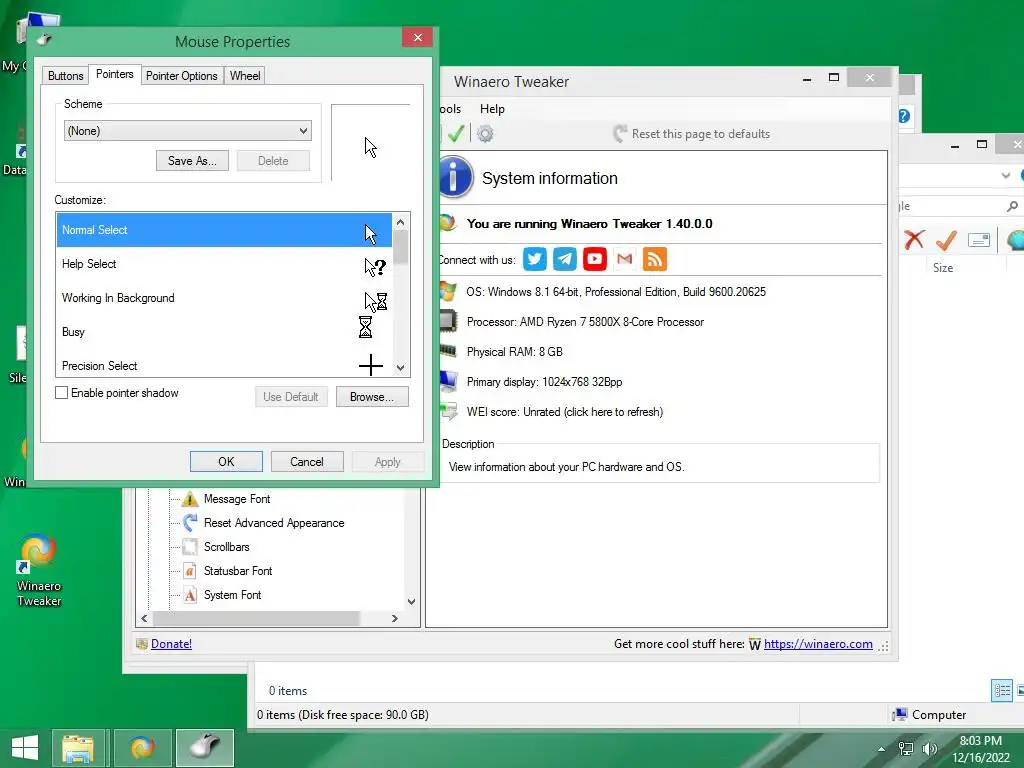Viewport: 1024px width, 768px height.
Task: Open File Explorer from taskbar
Action: [78, 748]
